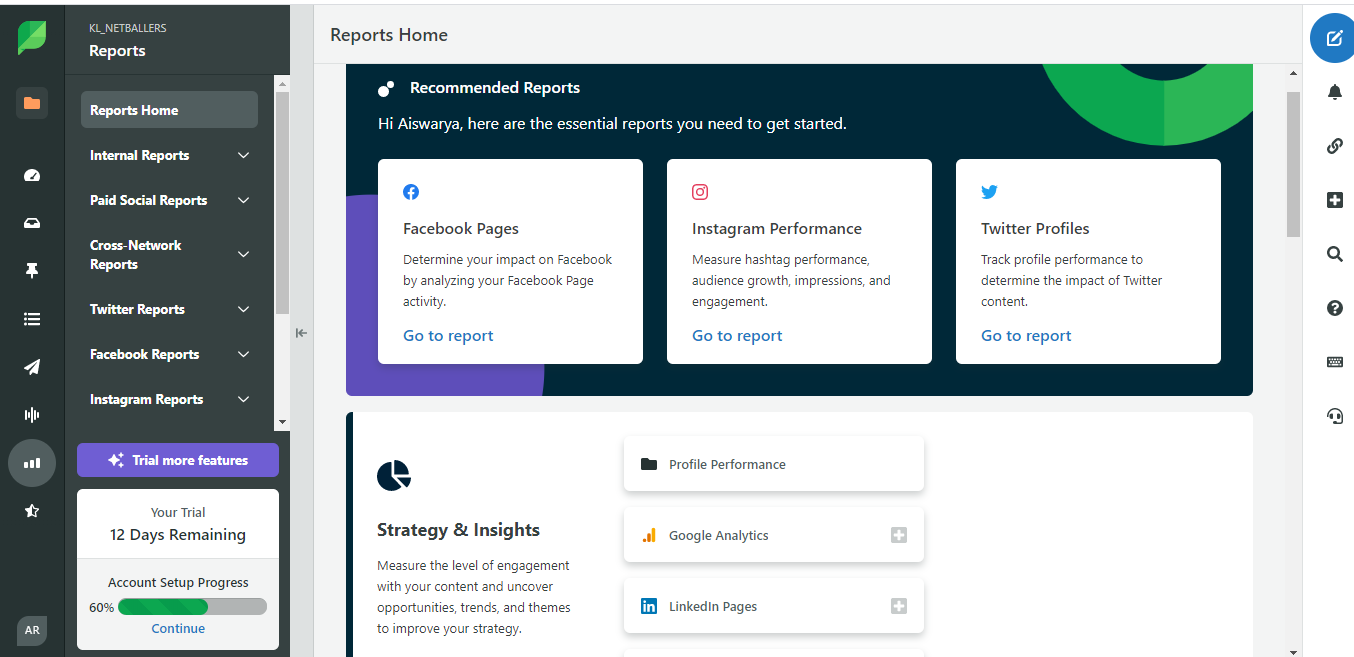The width and height of the screenshot is (1354, 657).
Task: Click the plus icon on LinkedIn Pages
Action: click(899, 606)
